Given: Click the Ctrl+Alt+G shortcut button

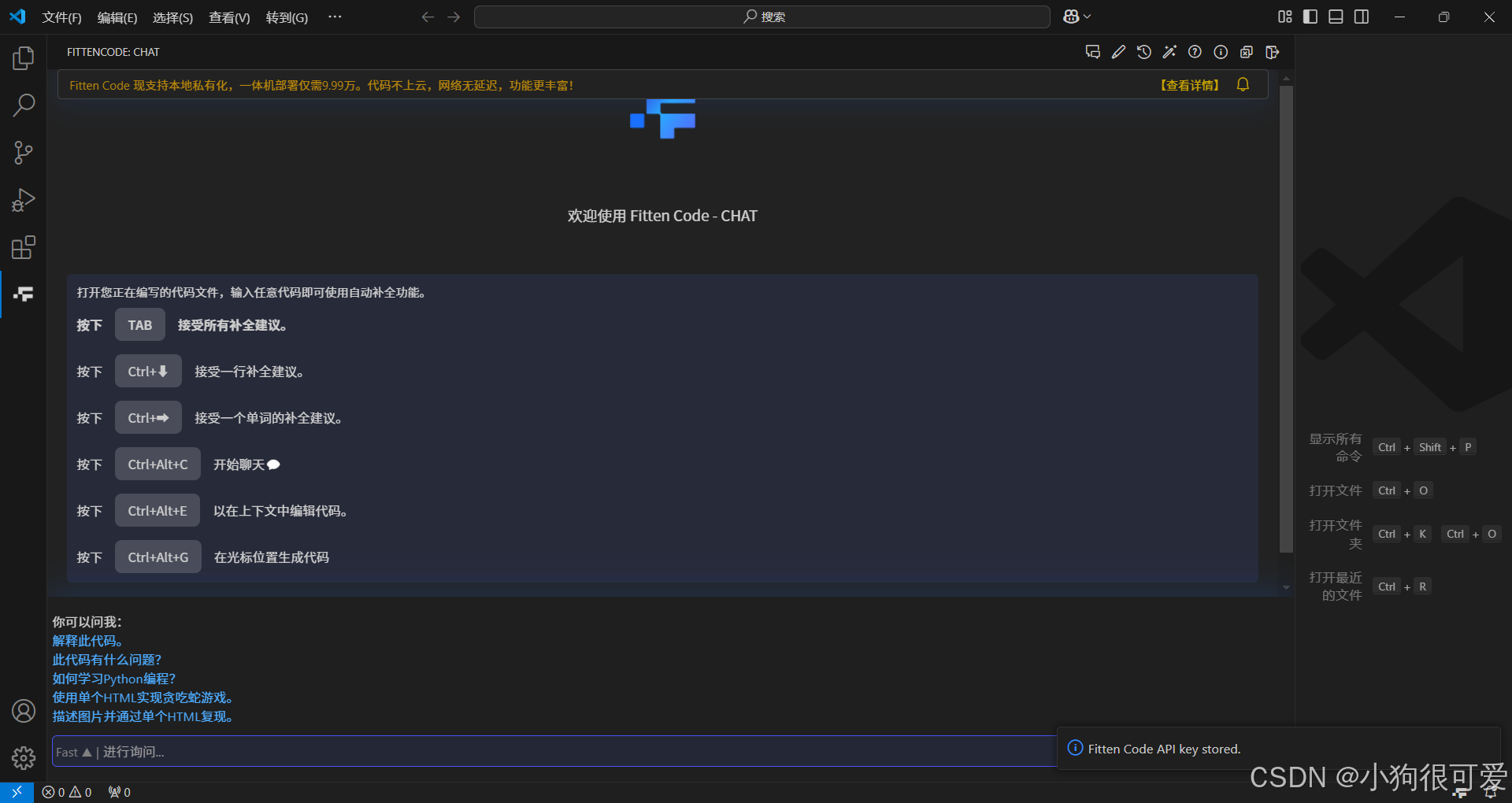Looking at the screenshot, I should click(x=158, y=557).
